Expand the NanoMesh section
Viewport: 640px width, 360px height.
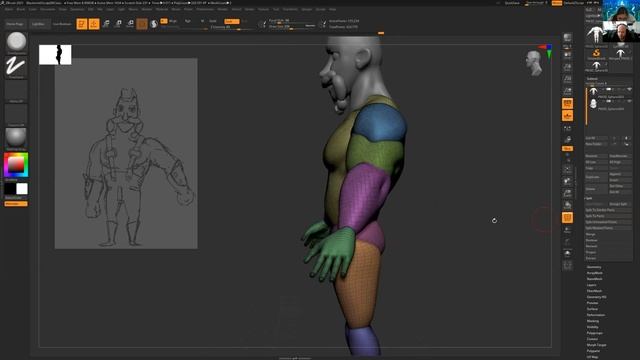[594, 279]
